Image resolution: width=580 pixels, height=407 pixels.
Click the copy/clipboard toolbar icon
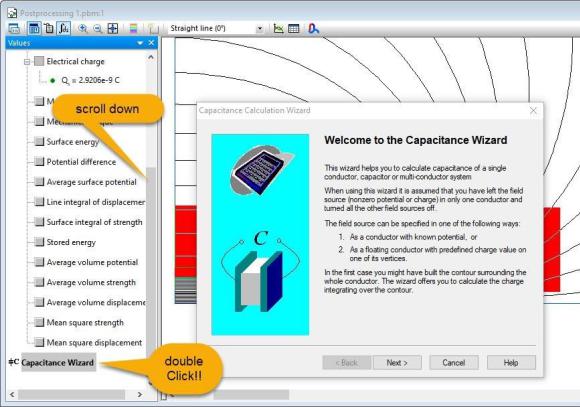click(x=49, y=28)
